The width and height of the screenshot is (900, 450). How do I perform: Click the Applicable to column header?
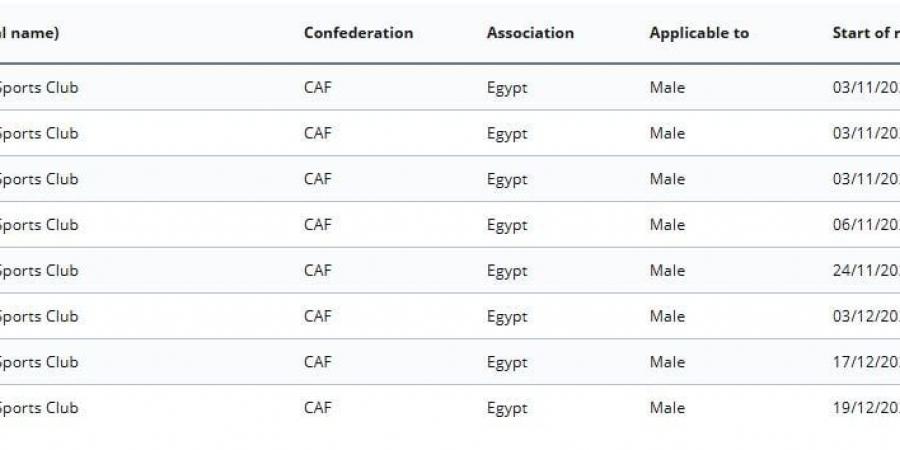699,33
